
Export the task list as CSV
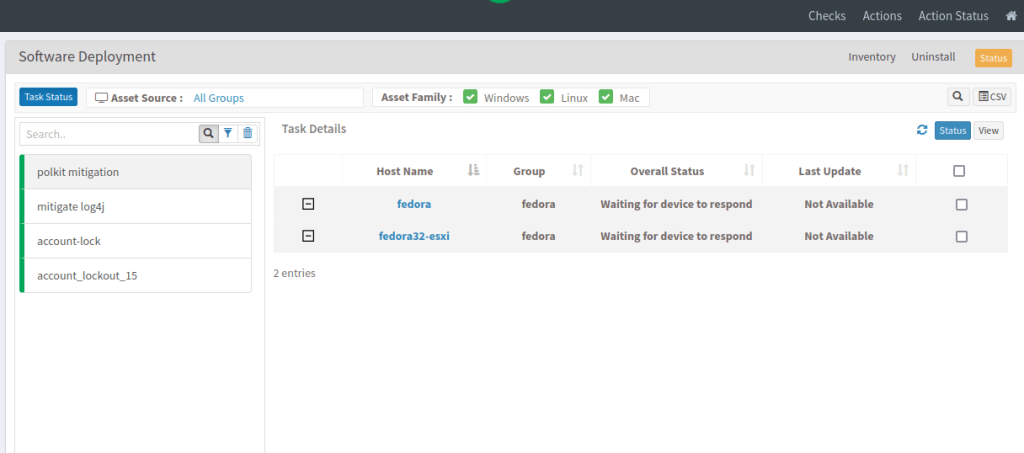992,97
